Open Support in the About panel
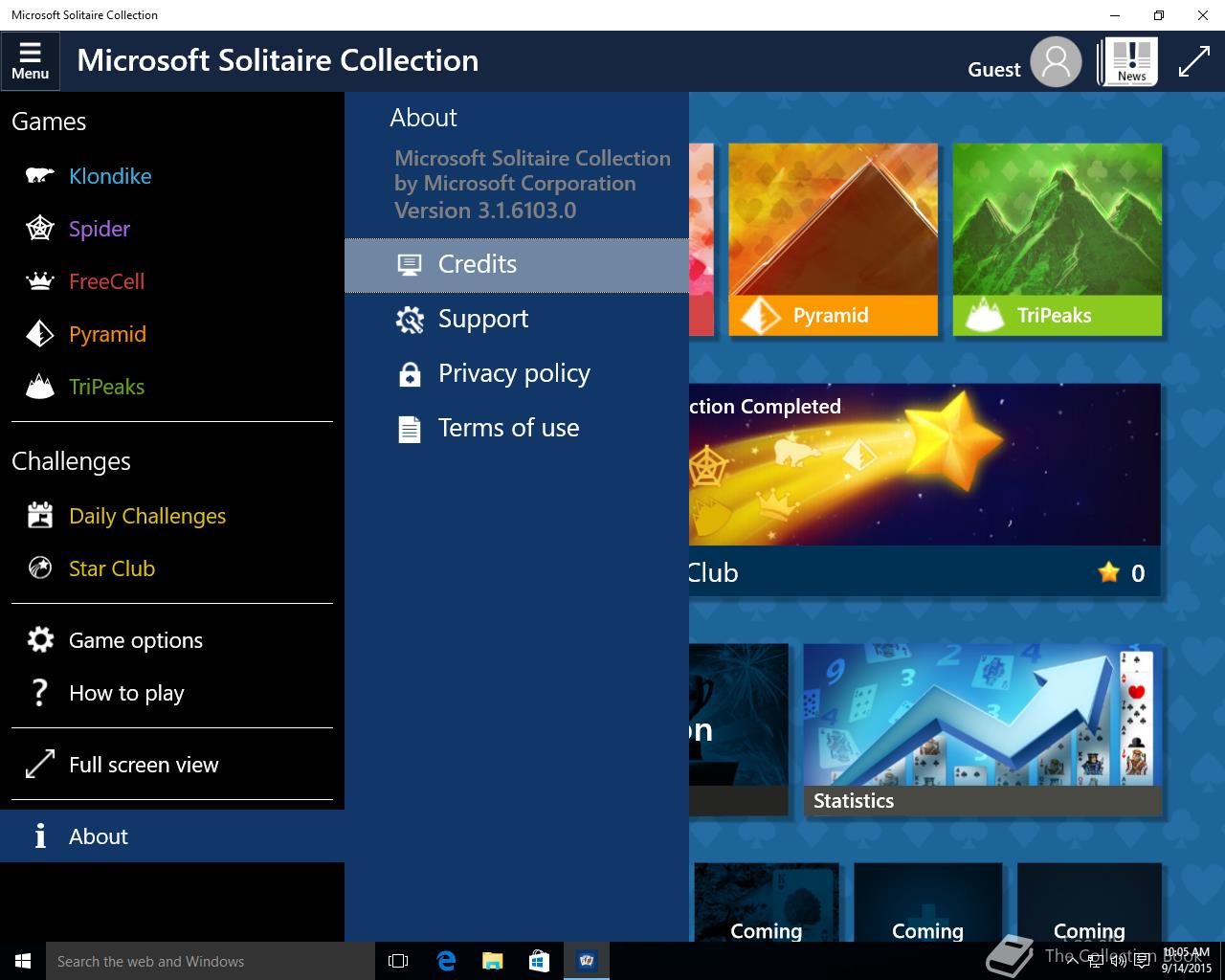Screen dimensions: 1225x980 coord(517,320)
